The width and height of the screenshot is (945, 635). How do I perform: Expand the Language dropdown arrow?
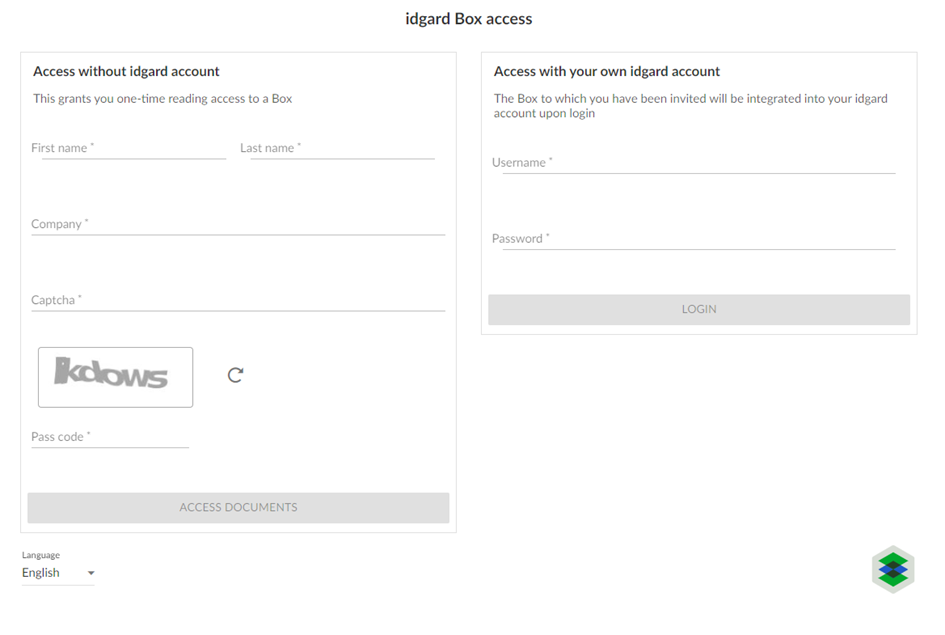(x=91, y=573)
